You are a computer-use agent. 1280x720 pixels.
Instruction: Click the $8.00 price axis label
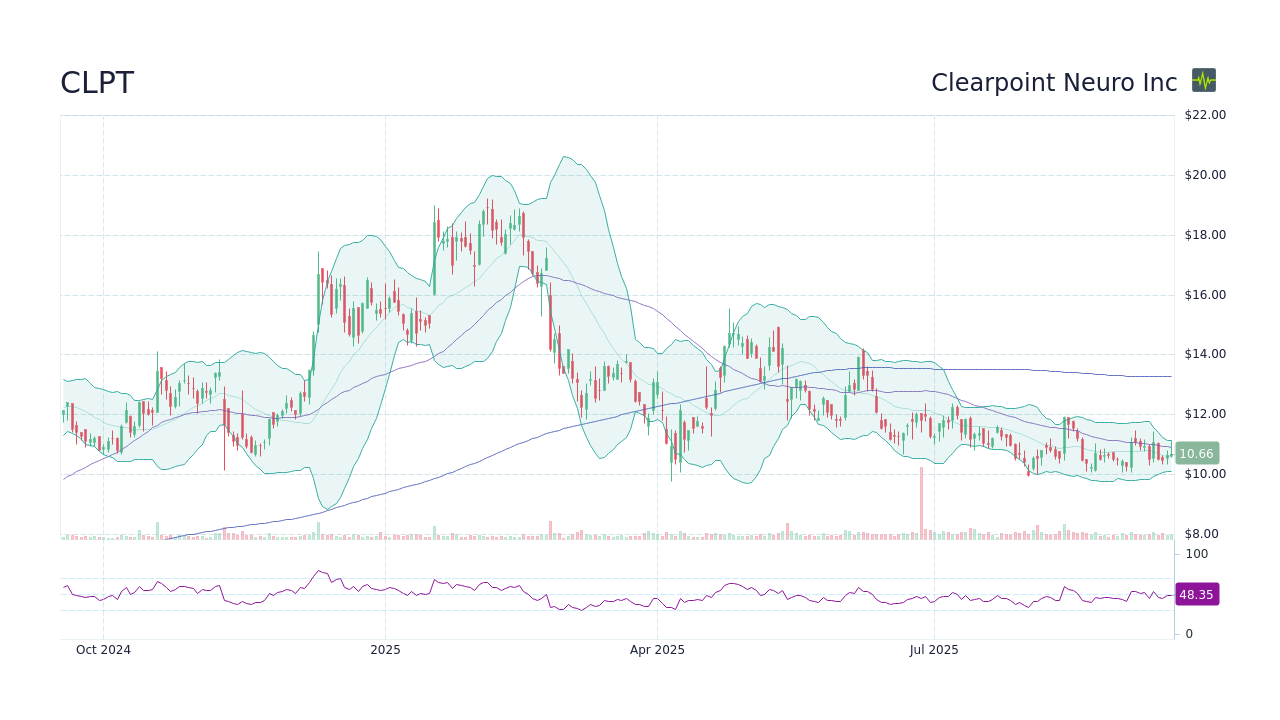tap(1202, 534)
